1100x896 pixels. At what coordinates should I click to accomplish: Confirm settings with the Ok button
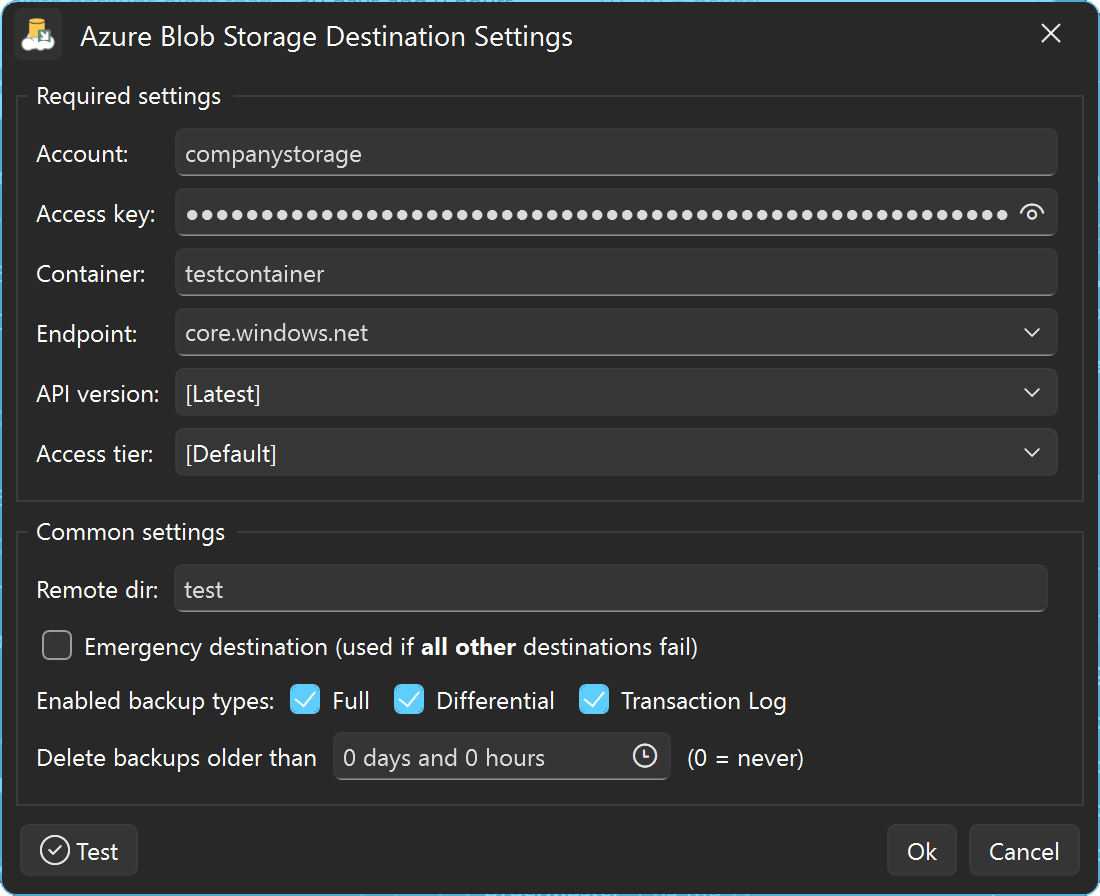coord(921,850)
